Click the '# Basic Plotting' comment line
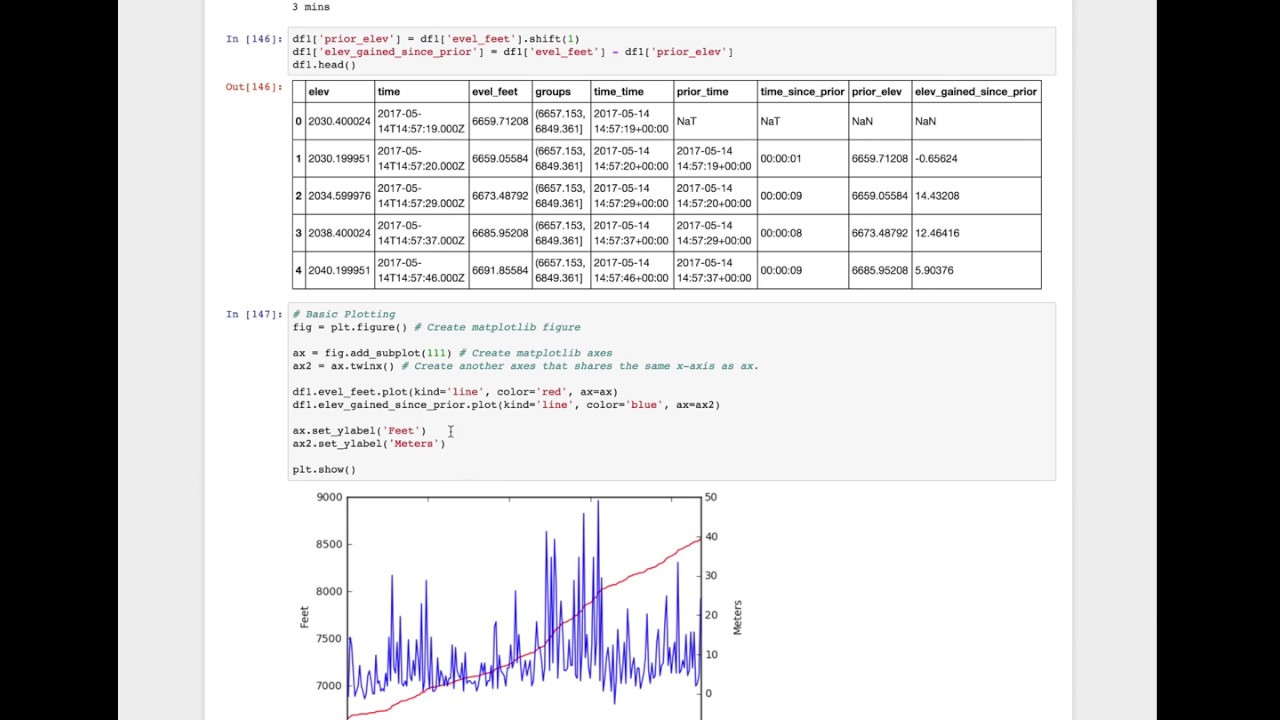Image resolution: width=1280 pixels, height=720 pixels. 344,314
